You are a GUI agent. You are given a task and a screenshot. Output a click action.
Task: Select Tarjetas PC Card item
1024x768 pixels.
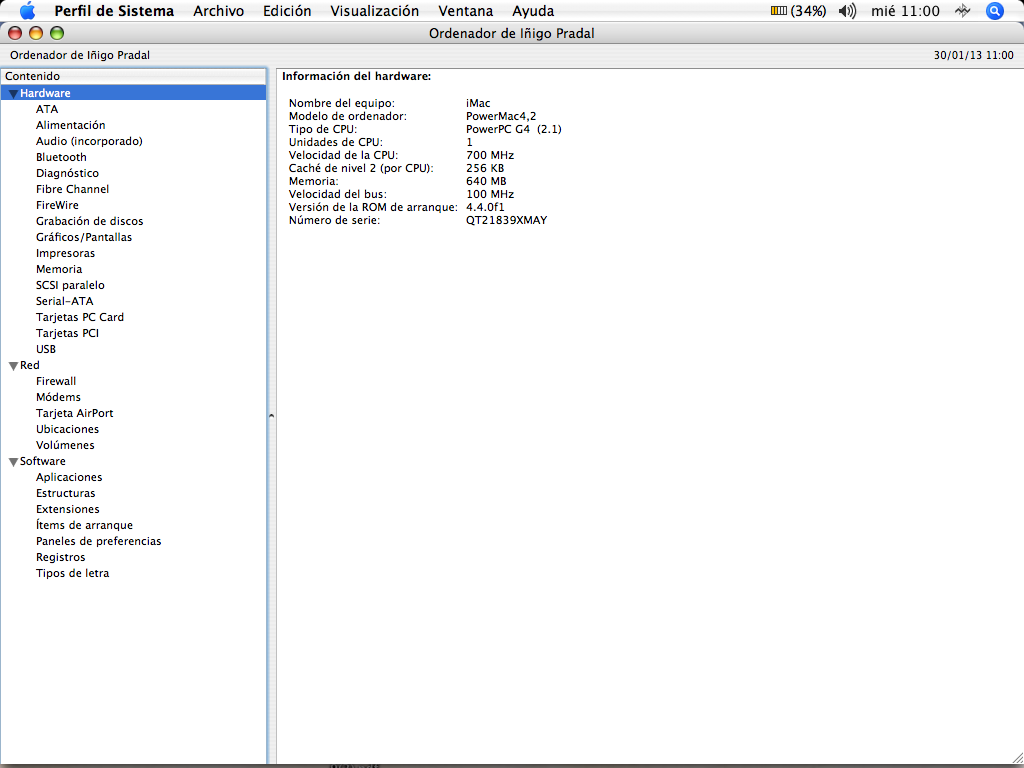tap(80, 317)
